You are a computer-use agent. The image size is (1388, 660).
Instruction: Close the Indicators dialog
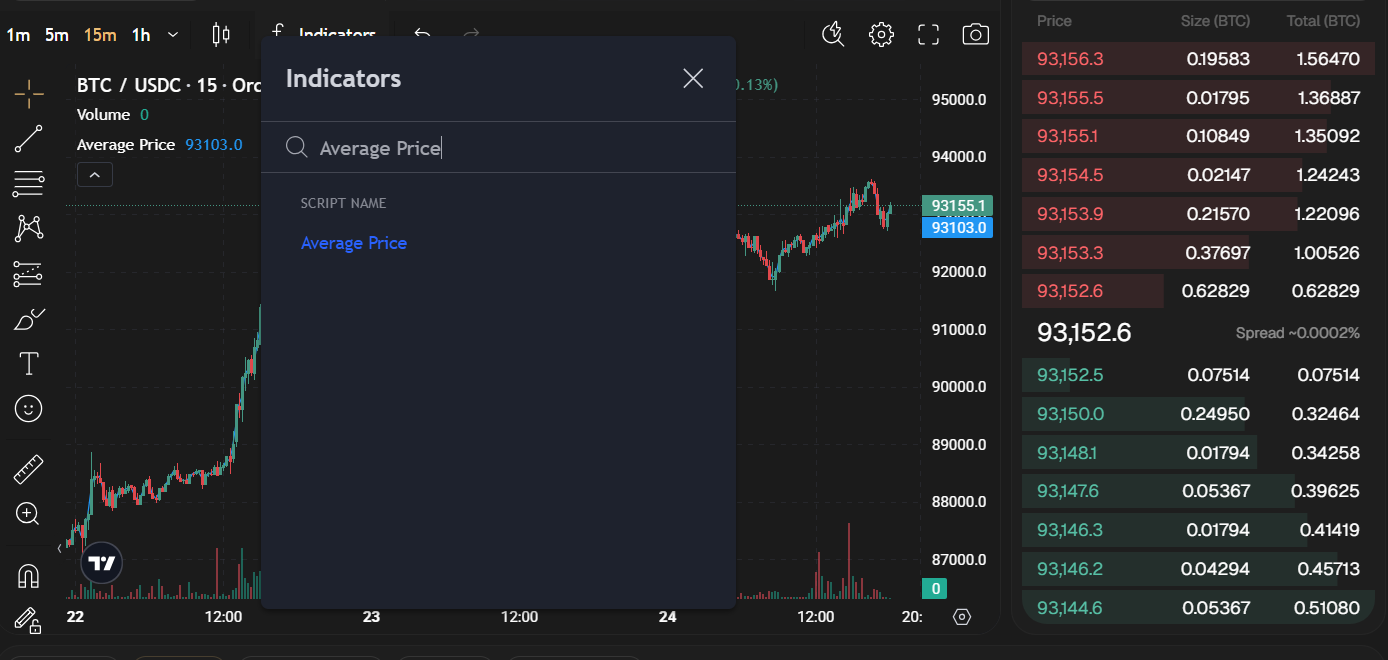[693, 78]
